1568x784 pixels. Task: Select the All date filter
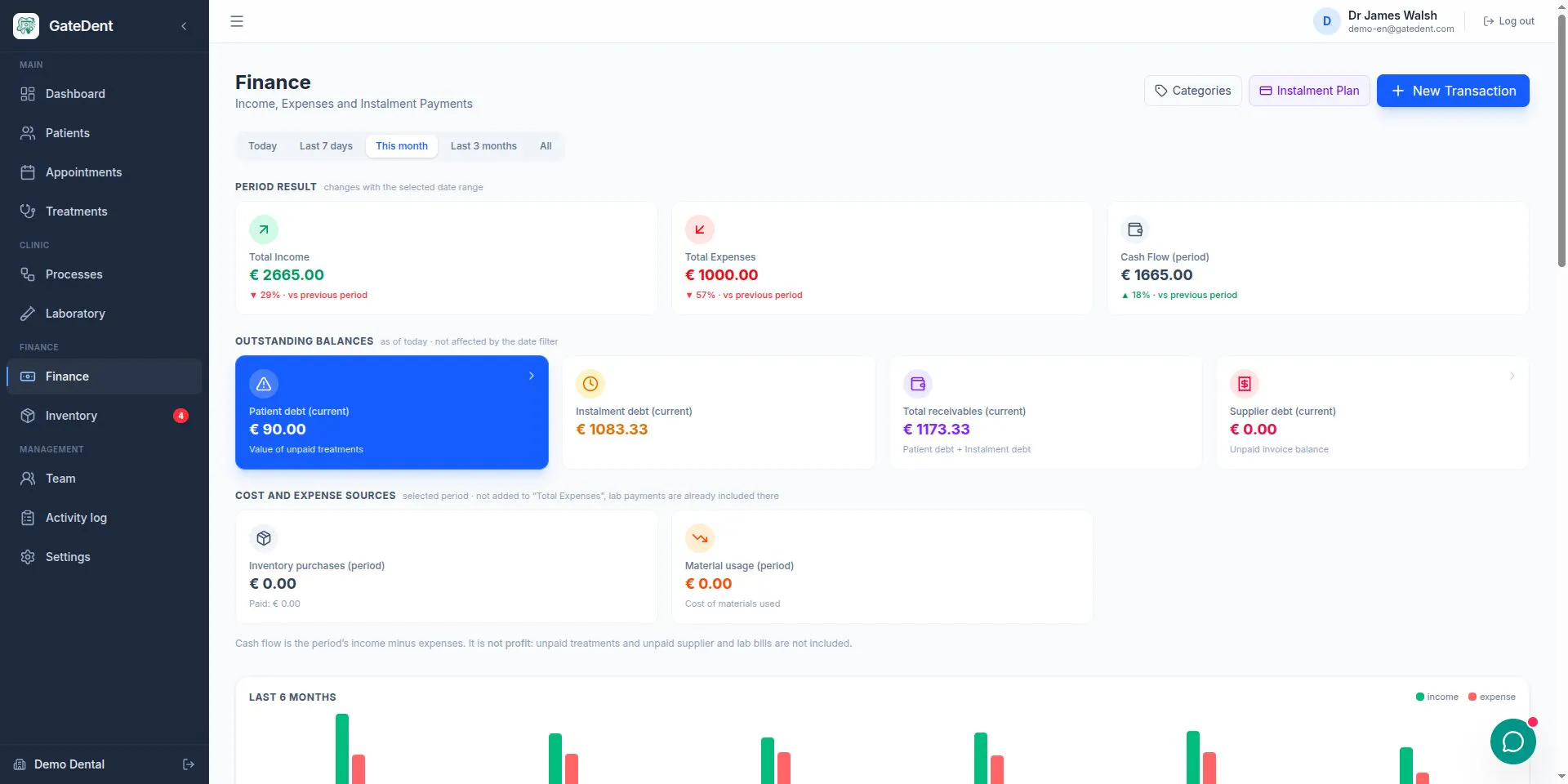(x=546, y=146)
